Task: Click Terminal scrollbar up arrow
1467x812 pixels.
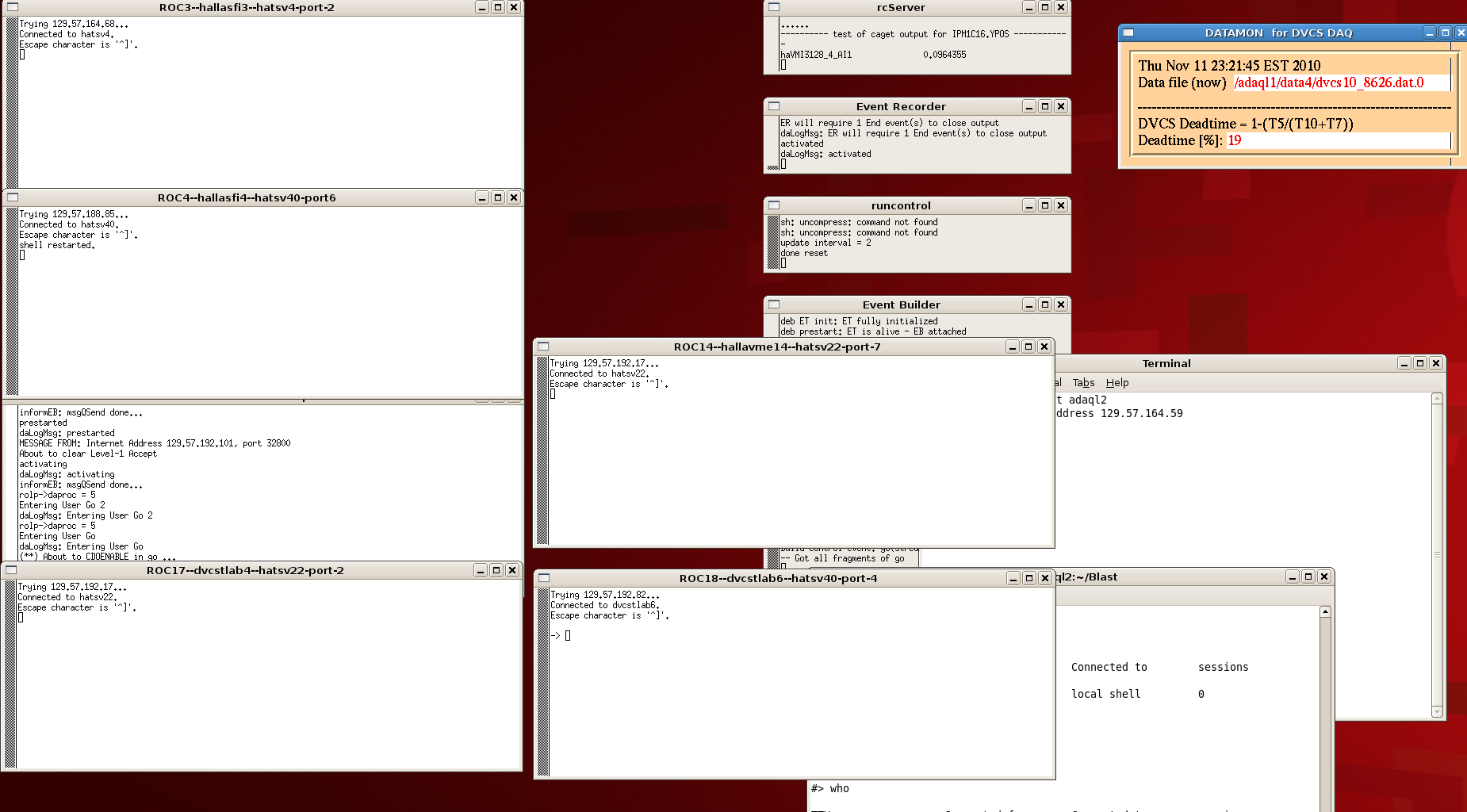Action: pyautogui.click(x=1437, y=398)
